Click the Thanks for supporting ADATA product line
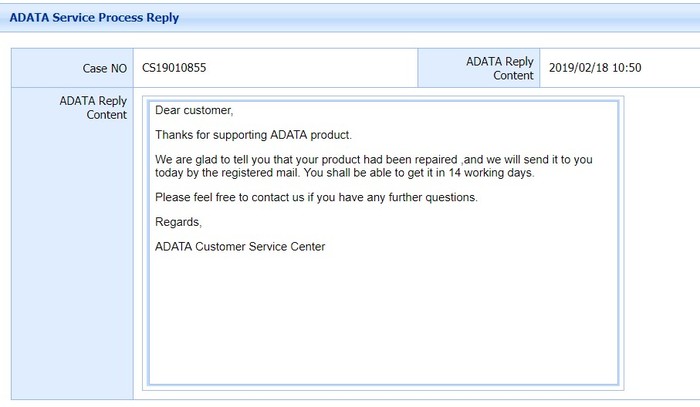This screenshot has width=700, height=407. pos(253,135)
